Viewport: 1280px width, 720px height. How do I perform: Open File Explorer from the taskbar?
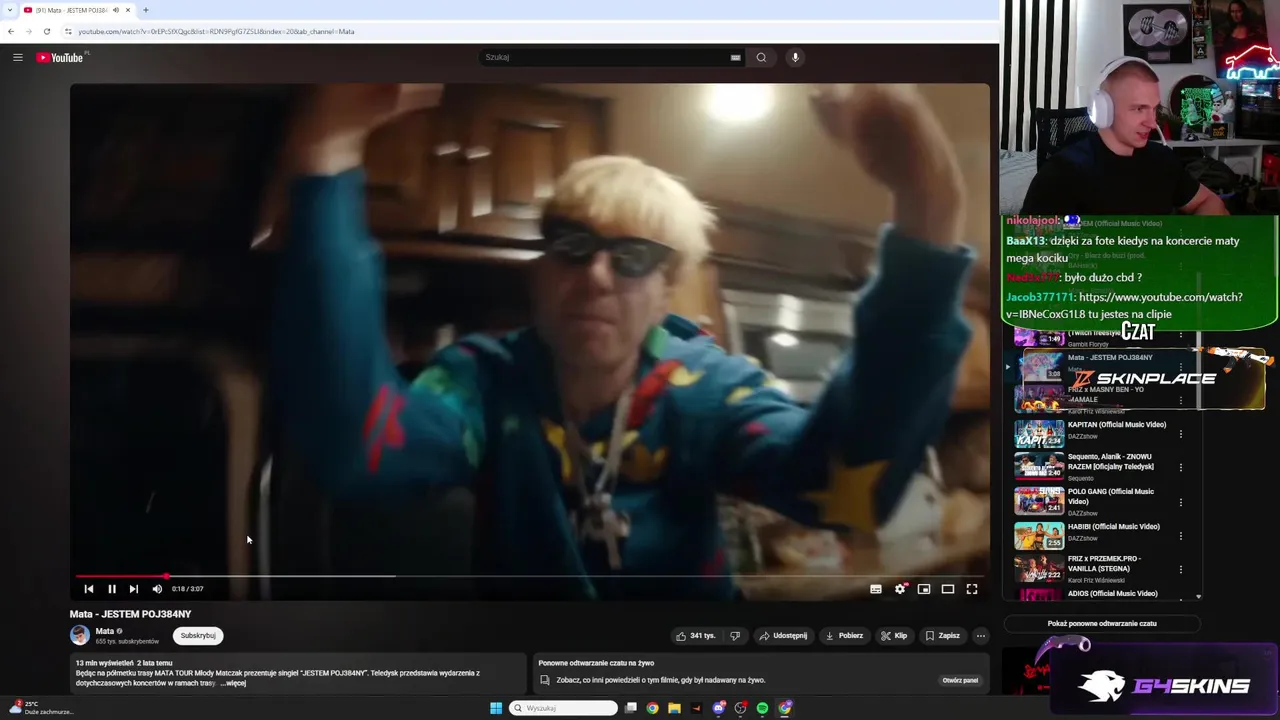(675, 708)
